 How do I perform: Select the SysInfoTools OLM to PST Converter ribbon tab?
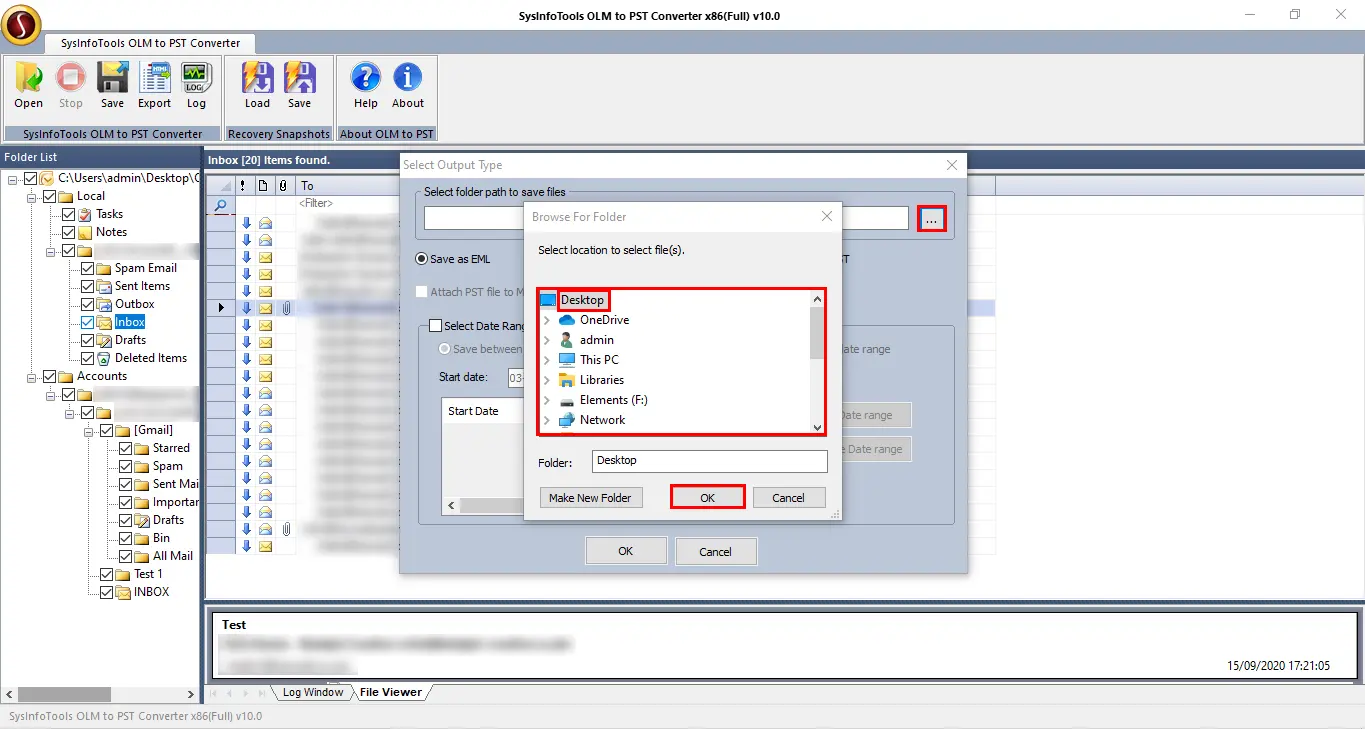click(x=150, y=43)
